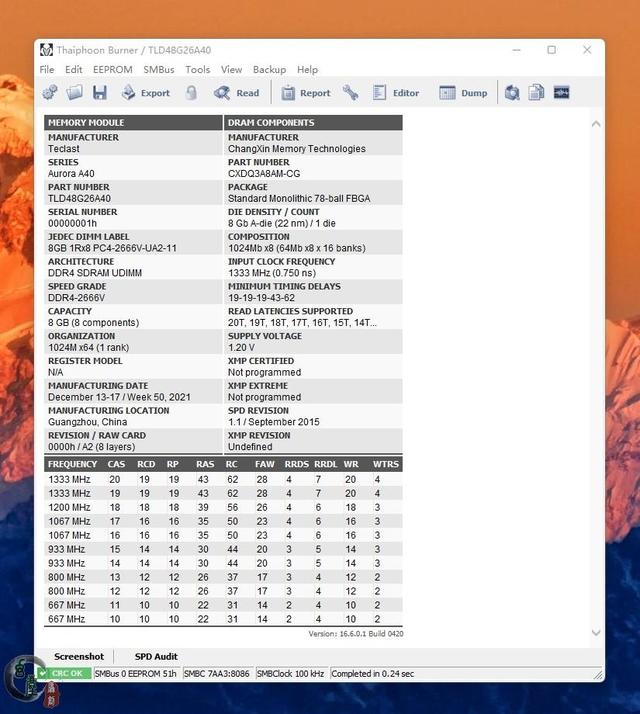This screenshot has height=714, width=640.
Task: Open the View menu
Action: tap(231, 70)
